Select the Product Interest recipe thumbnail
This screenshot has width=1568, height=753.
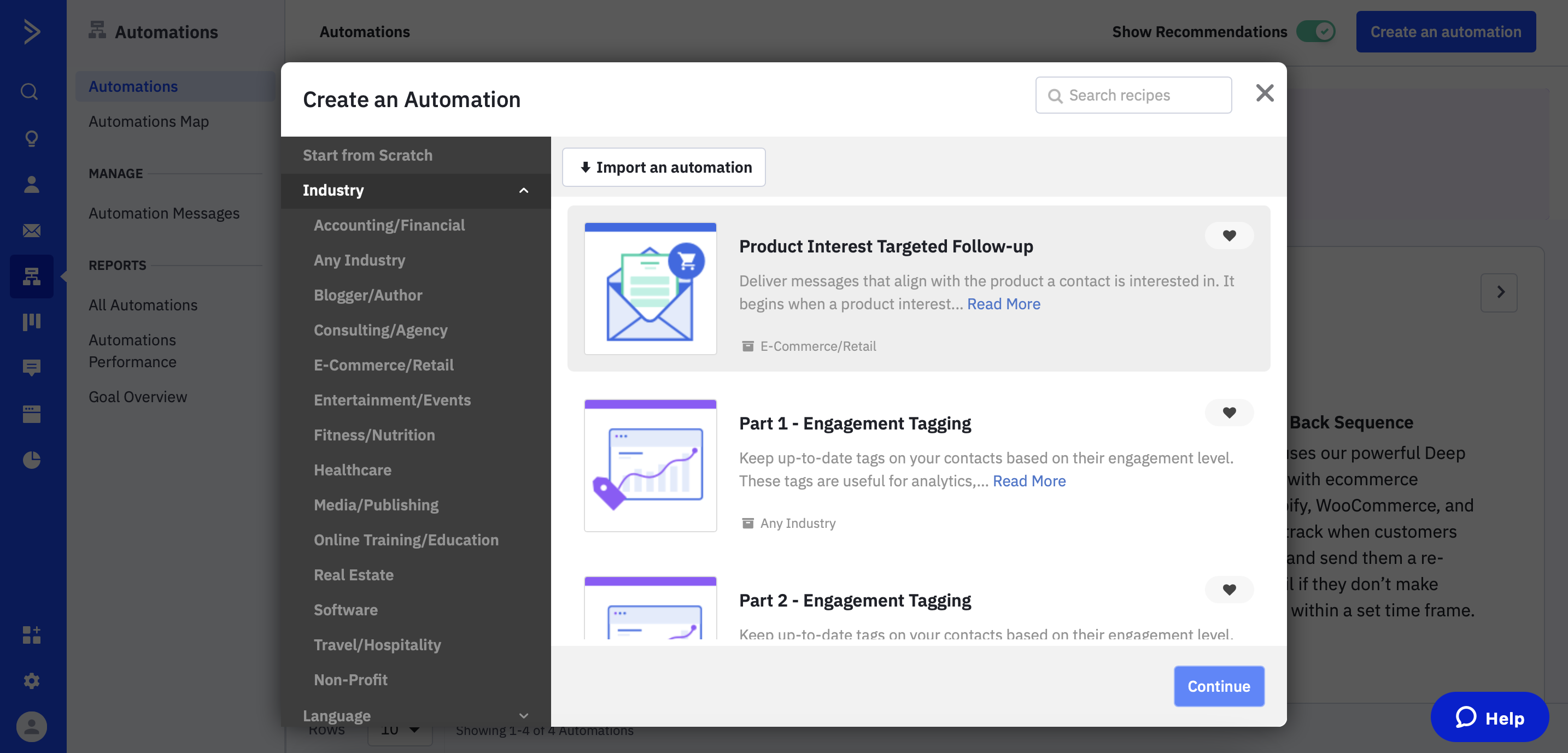(650, 289)
